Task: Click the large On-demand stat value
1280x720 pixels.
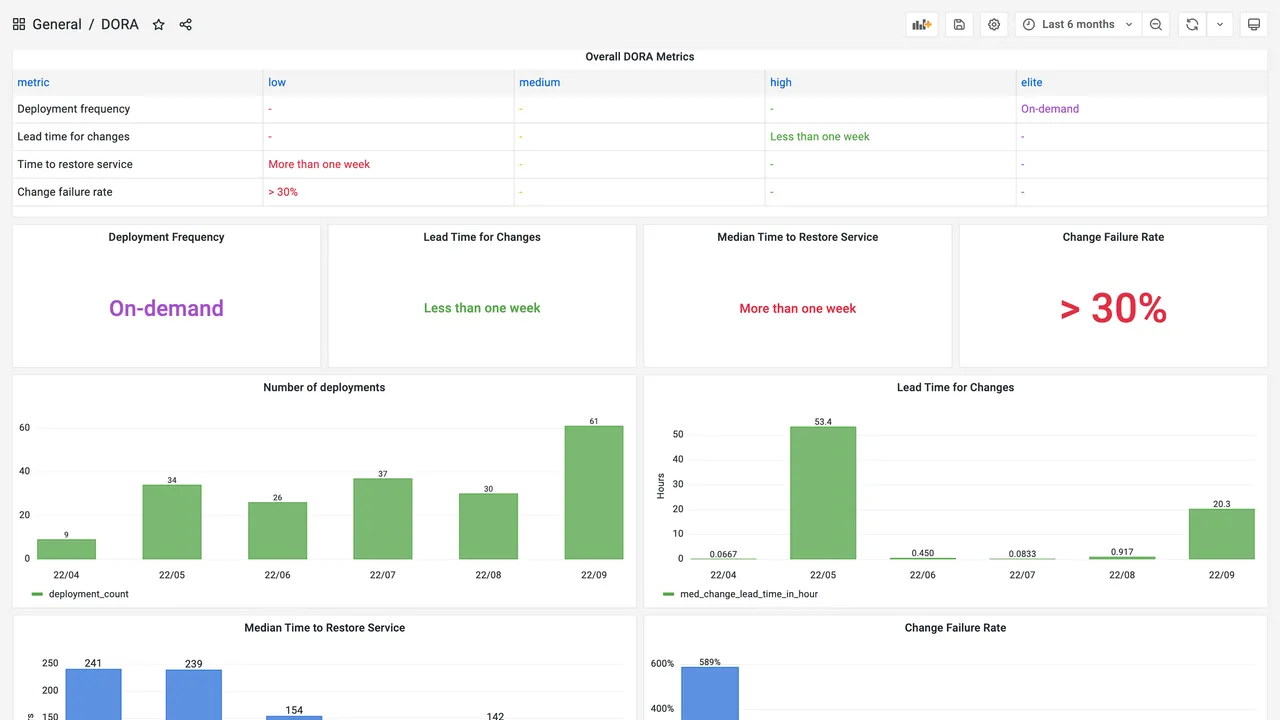Action: [166, 308]
